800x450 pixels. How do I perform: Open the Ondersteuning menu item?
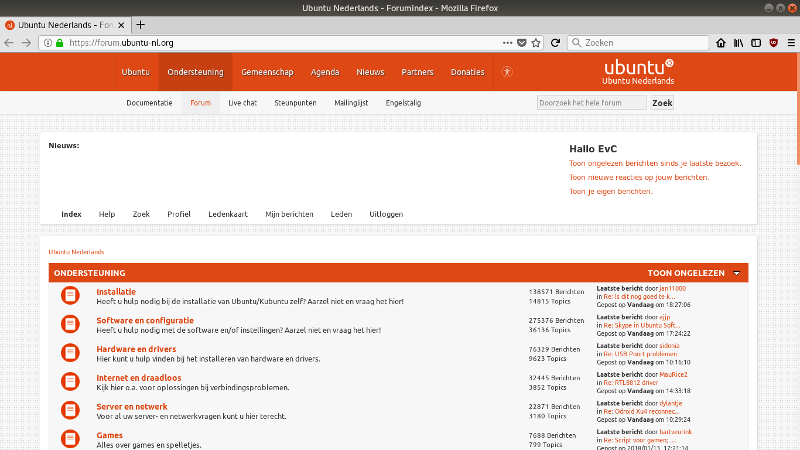pos(195,72)
